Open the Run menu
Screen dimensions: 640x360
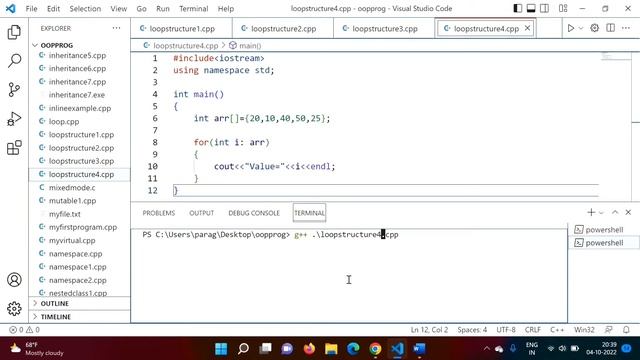(x=163, y=9)
